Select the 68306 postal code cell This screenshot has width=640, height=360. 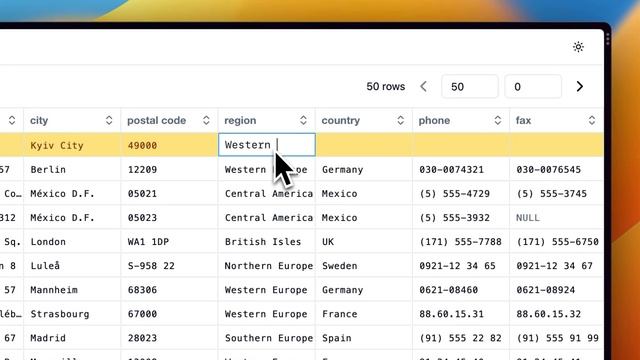(x=169, y=290)
